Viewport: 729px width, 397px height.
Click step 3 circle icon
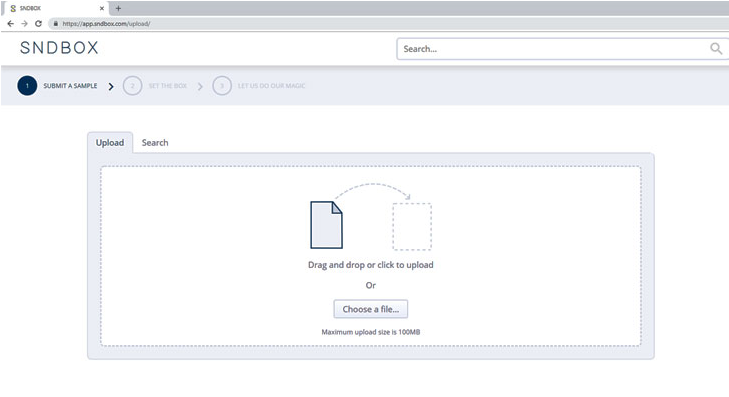click(222, 86)
